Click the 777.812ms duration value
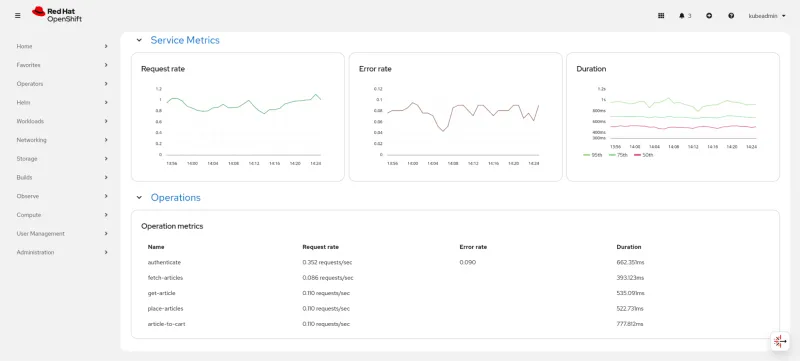The height and width of the screenshot is (361, 800). [630, 324]
